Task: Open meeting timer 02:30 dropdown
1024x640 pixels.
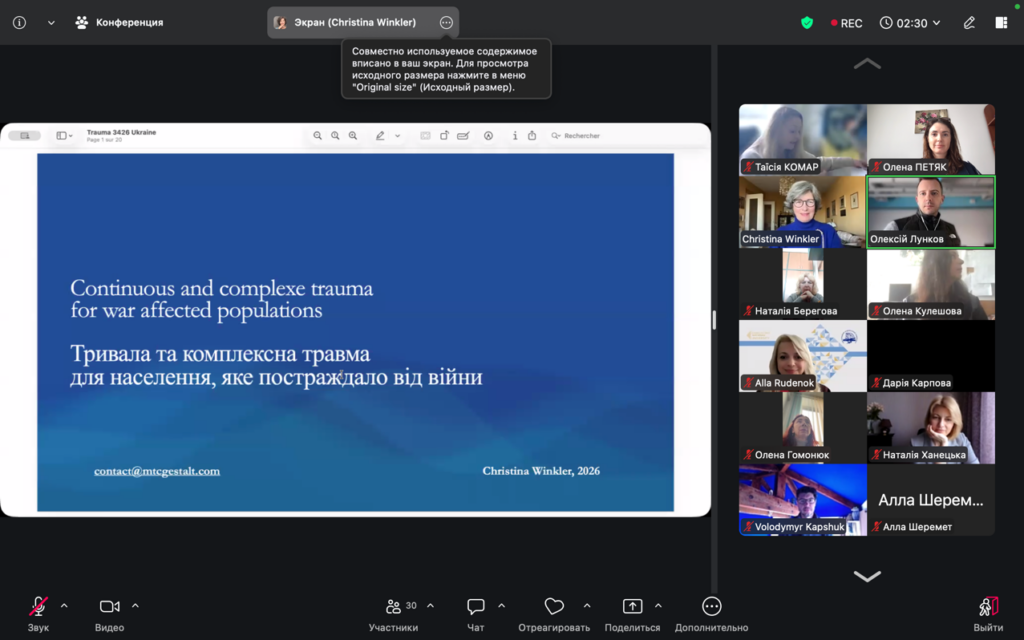Action: 910,23
